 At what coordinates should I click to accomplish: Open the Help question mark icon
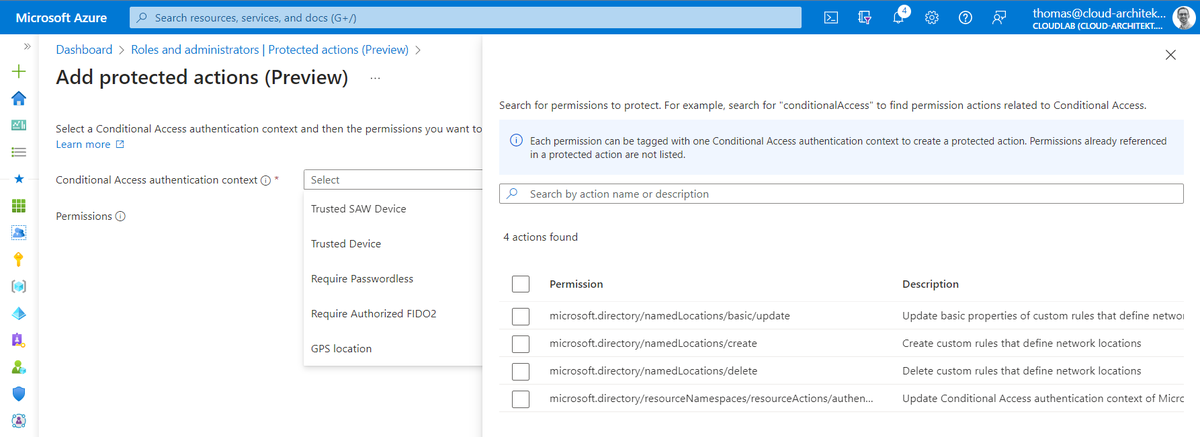pos(966,18)
